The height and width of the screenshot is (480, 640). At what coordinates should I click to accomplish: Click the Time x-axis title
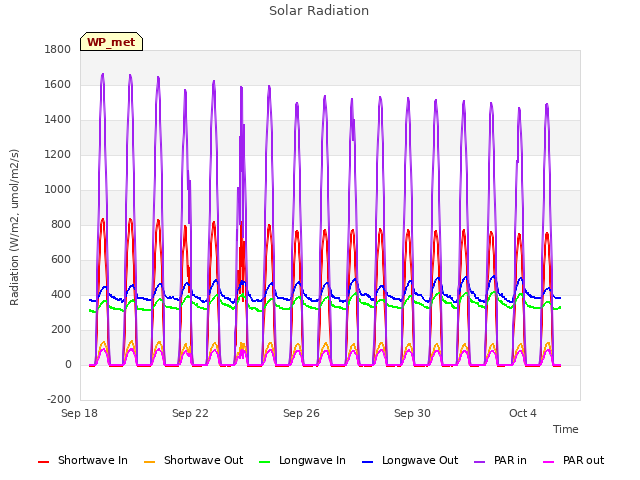click(565, 429)
